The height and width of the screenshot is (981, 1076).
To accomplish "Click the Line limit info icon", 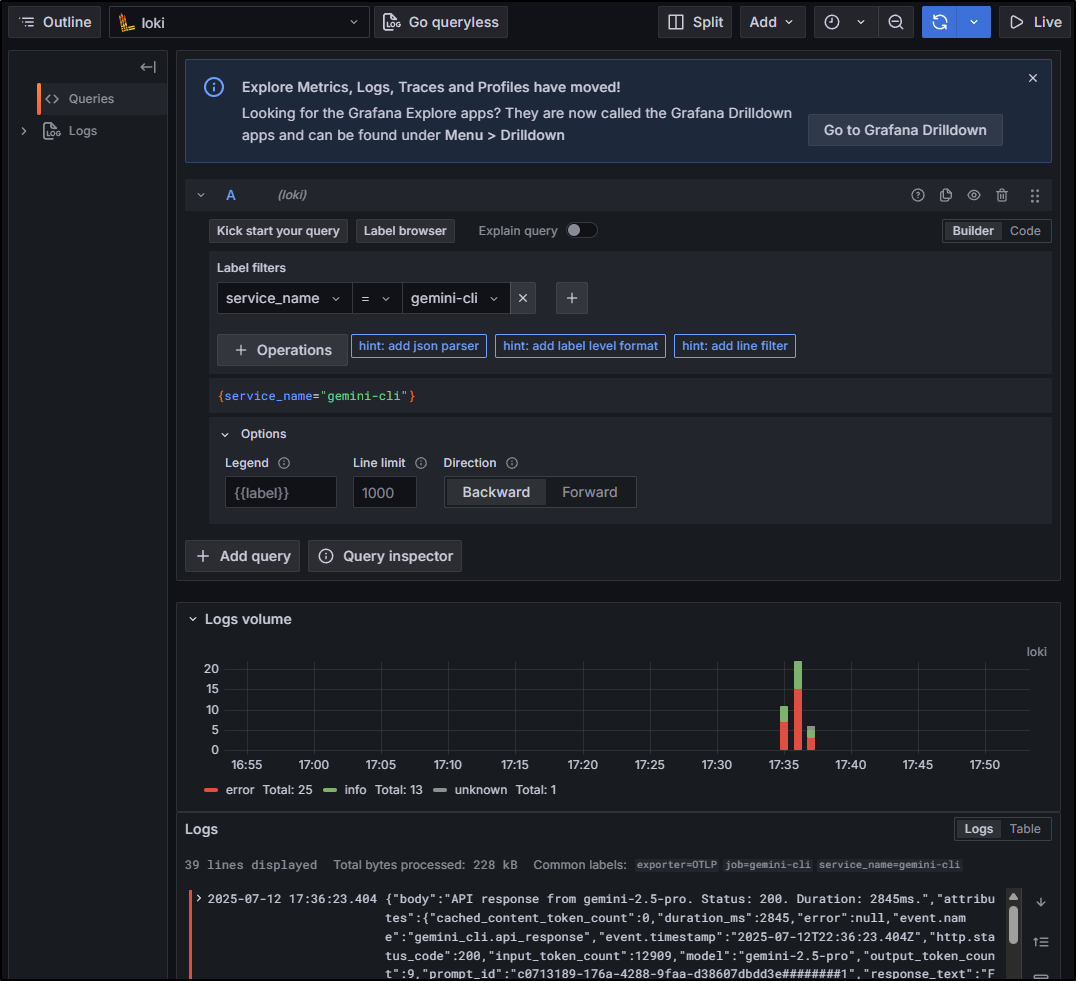I will tap(421, 463).
